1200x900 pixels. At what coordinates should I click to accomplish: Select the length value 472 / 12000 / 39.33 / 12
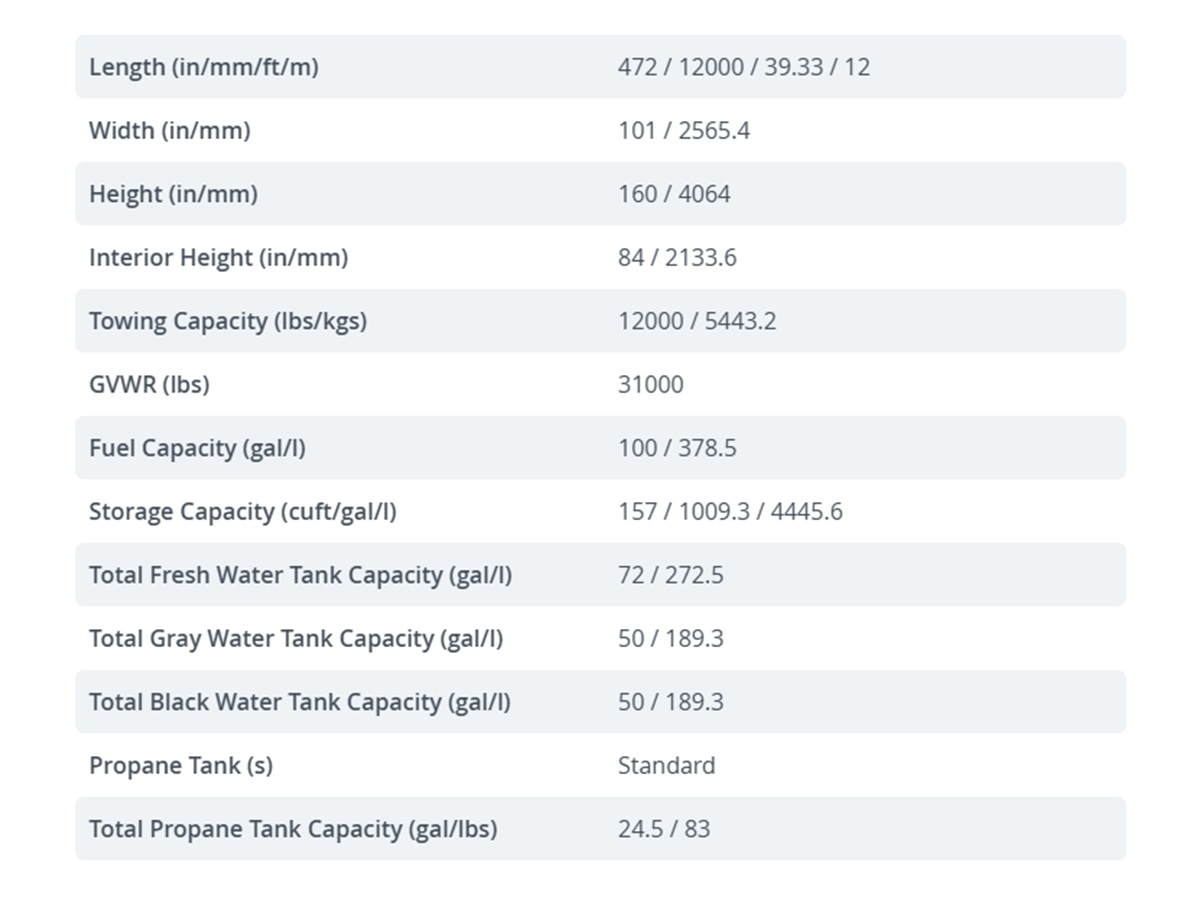pos(744,67)
